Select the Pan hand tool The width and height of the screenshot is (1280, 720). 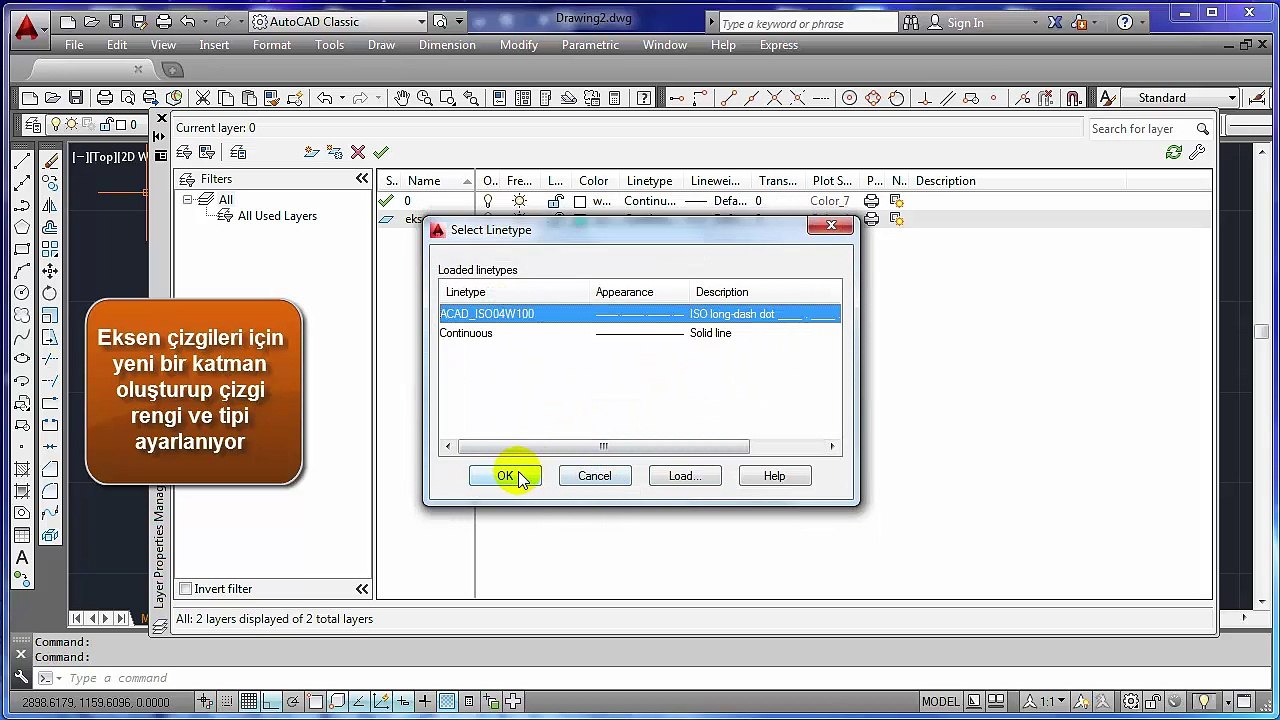(x=402, y=98)
